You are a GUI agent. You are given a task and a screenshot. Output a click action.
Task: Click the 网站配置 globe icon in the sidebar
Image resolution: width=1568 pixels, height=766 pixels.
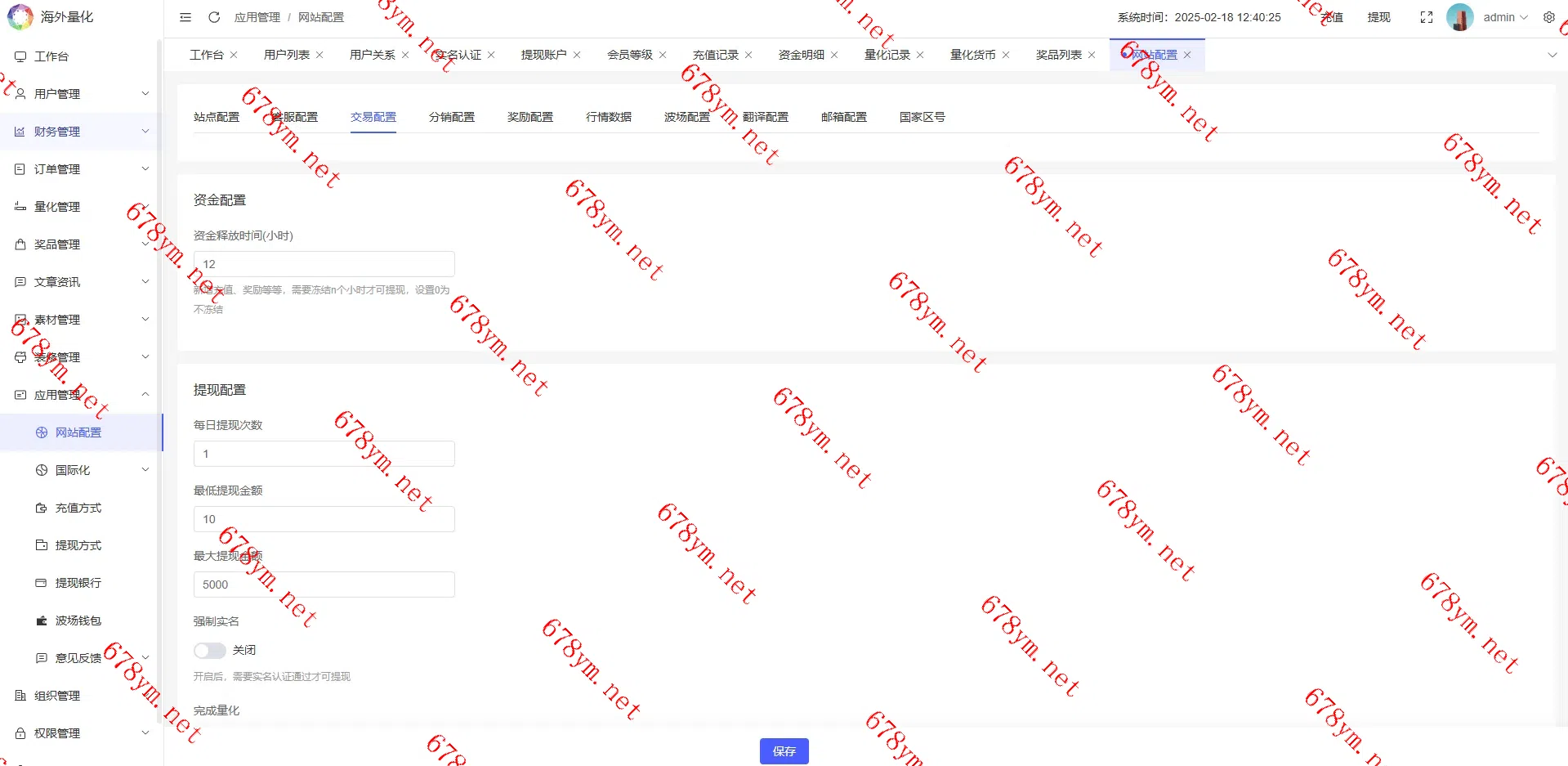tap(42, 432)
